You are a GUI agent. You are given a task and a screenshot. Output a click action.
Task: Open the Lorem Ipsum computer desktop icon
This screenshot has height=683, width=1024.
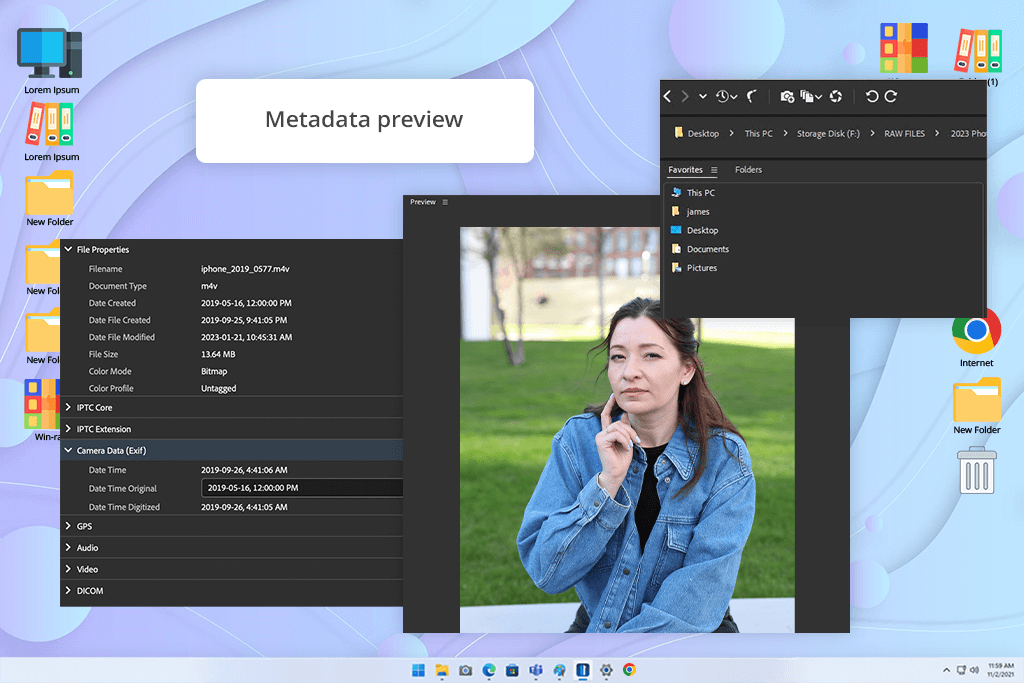tap(51, 60)
